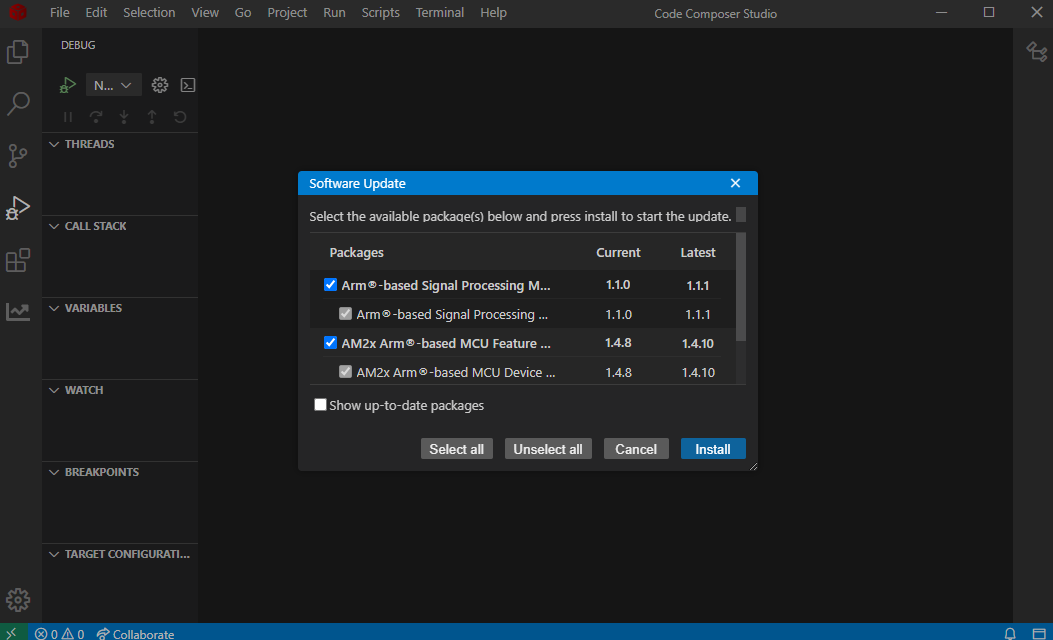Uncheck AM2x Arm-based MCU Feature package

pyautogui.click(x=330, y=342)
